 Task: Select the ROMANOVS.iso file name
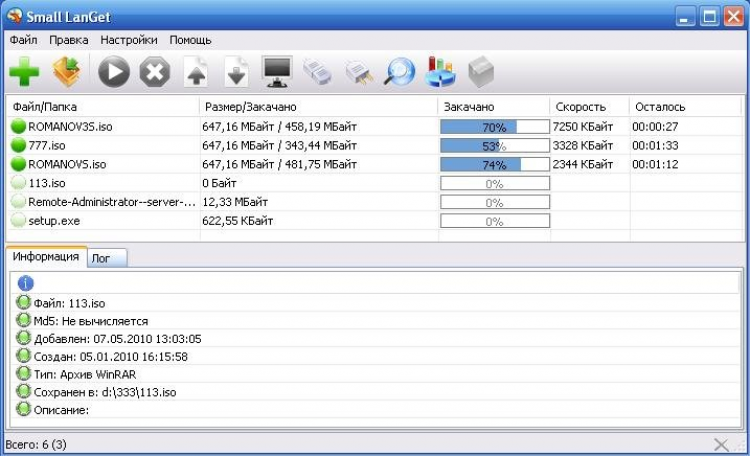(67, 165)
